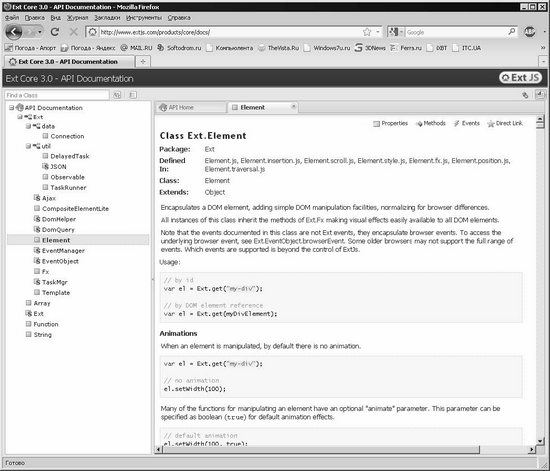Jump to Methods section
The image size is (550, 471).
430,123
